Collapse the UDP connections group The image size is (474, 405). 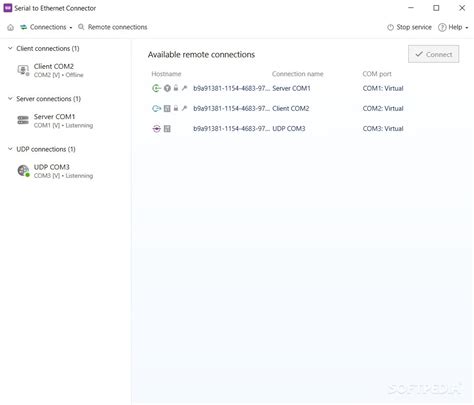(10, 149)
